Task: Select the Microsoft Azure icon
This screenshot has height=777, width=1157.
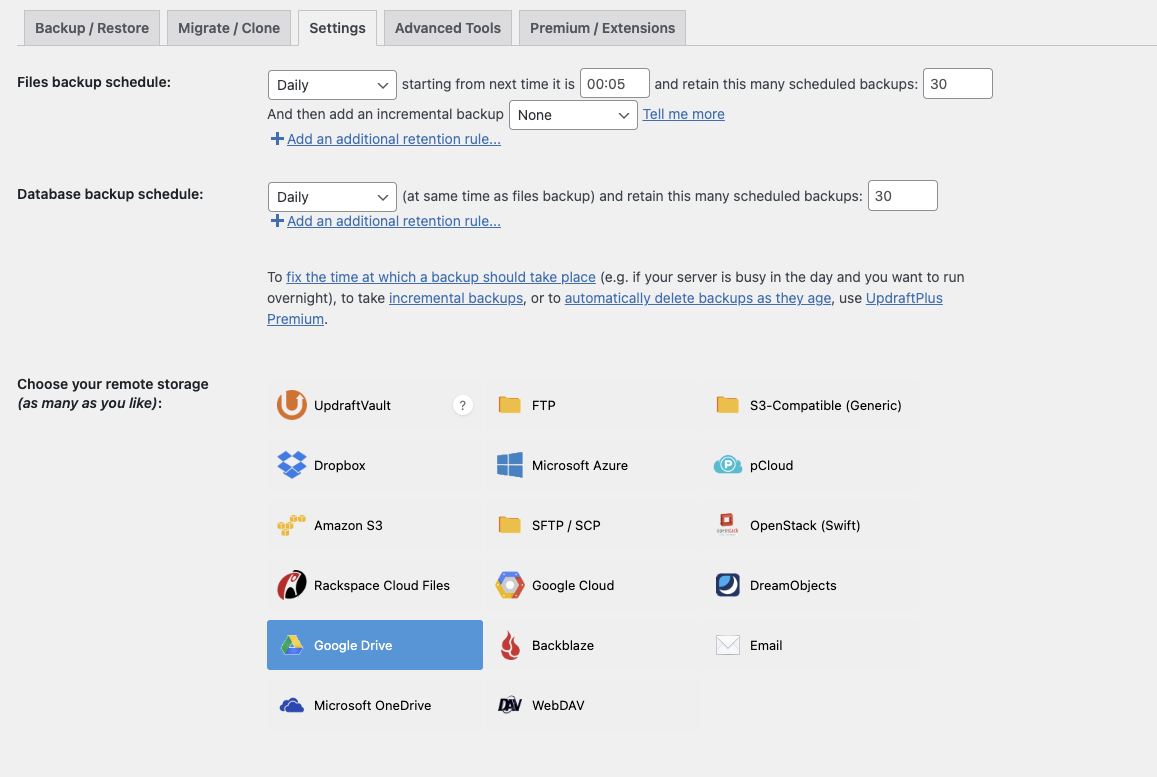Action: pos(510,465)
